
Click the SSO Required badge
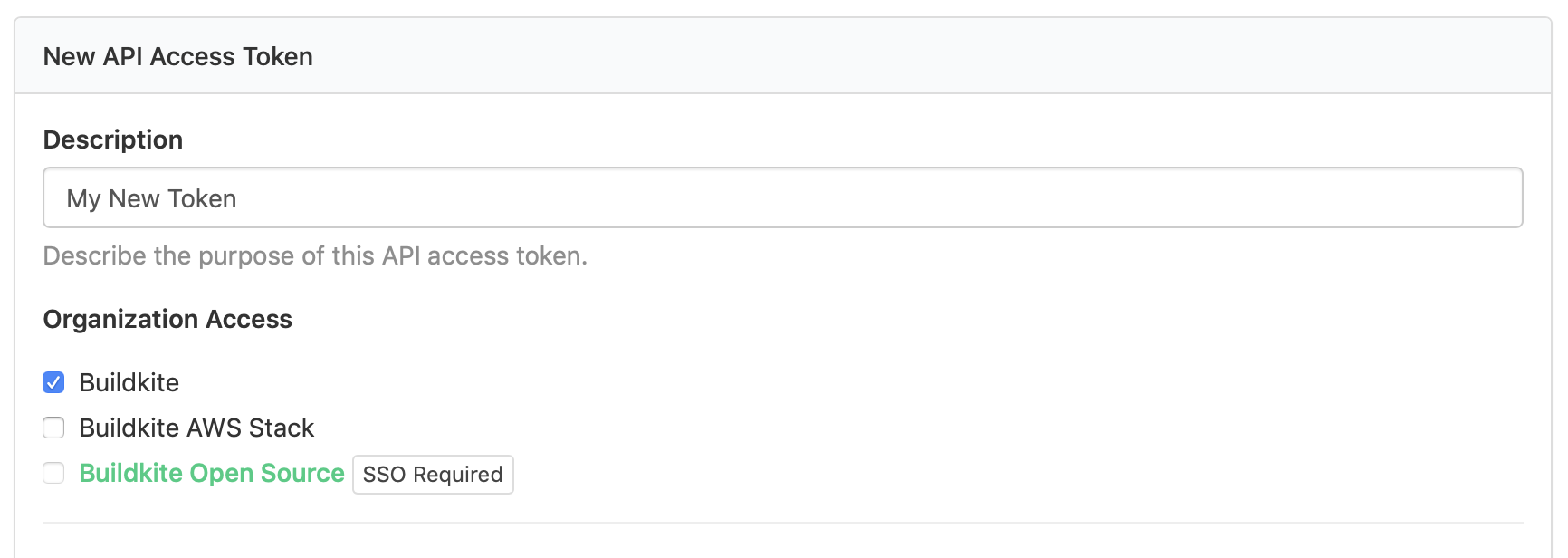click(x=433, y=475)
